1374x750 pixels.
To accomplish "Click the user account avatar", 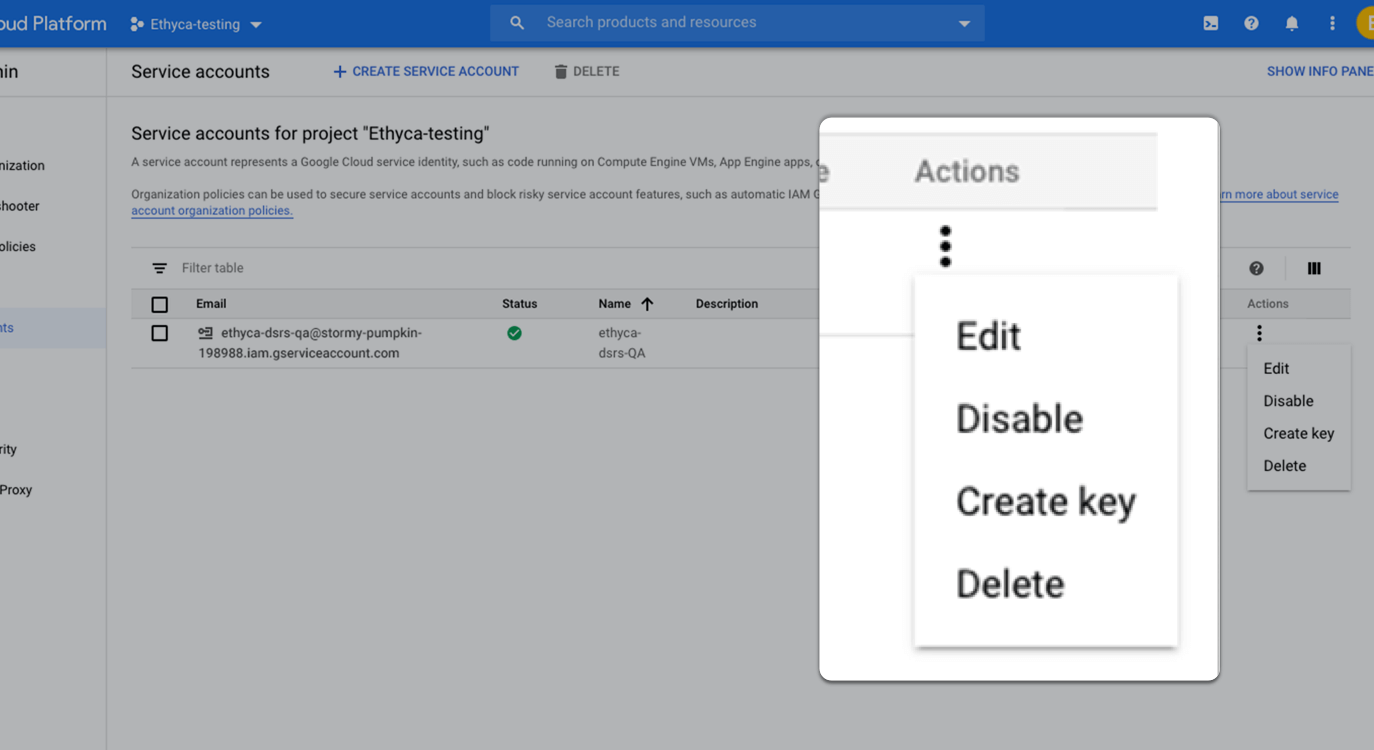I will click(x=1365, y=23).
